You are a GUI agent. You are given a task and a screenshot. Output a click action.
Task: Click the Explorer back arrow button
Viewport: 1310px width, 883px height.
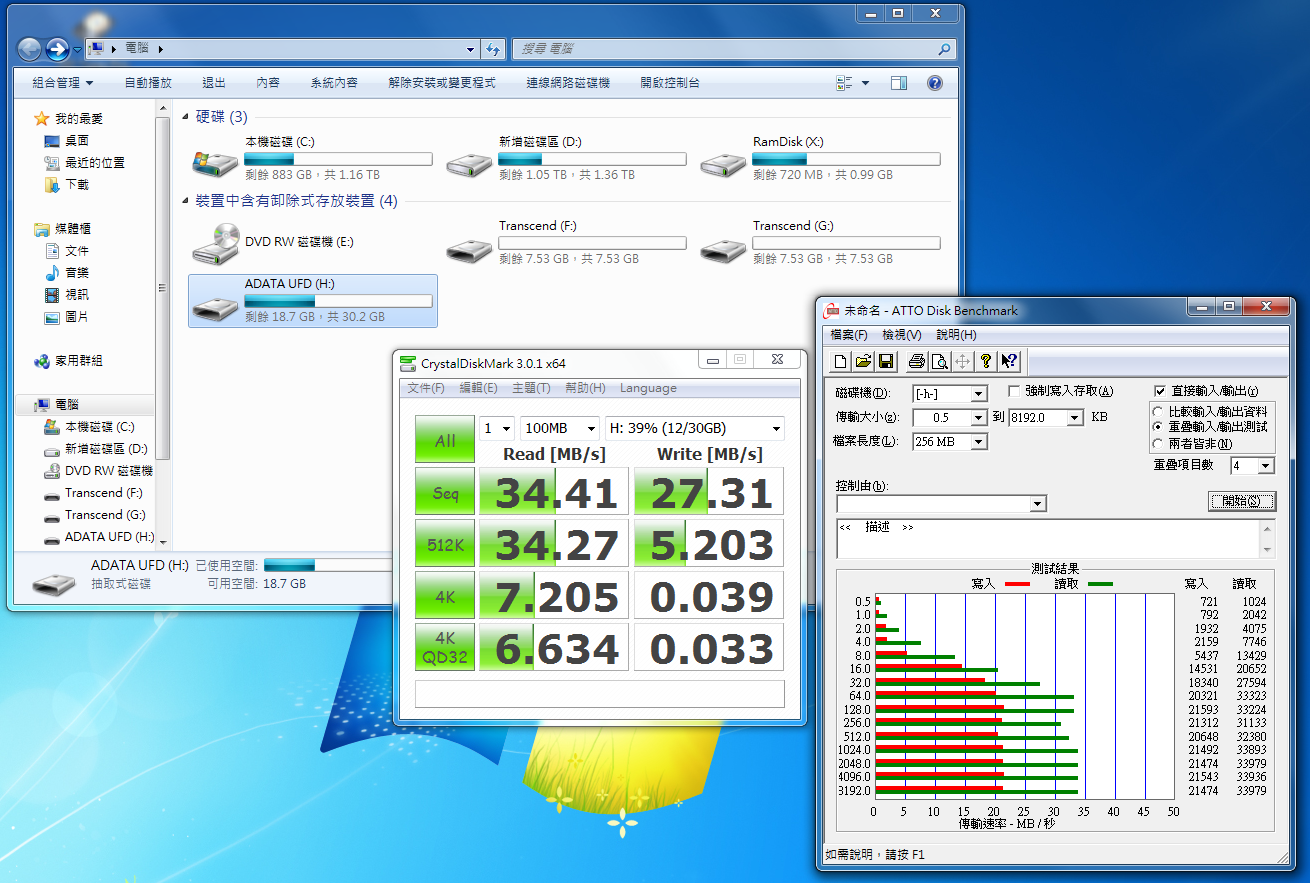click(30, 48)
